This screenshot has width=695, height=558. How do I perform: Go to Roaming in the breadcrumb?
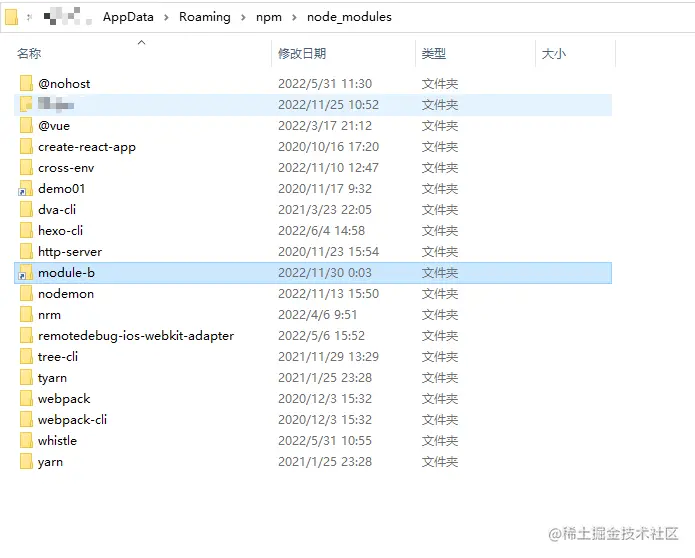coord(205,17)
